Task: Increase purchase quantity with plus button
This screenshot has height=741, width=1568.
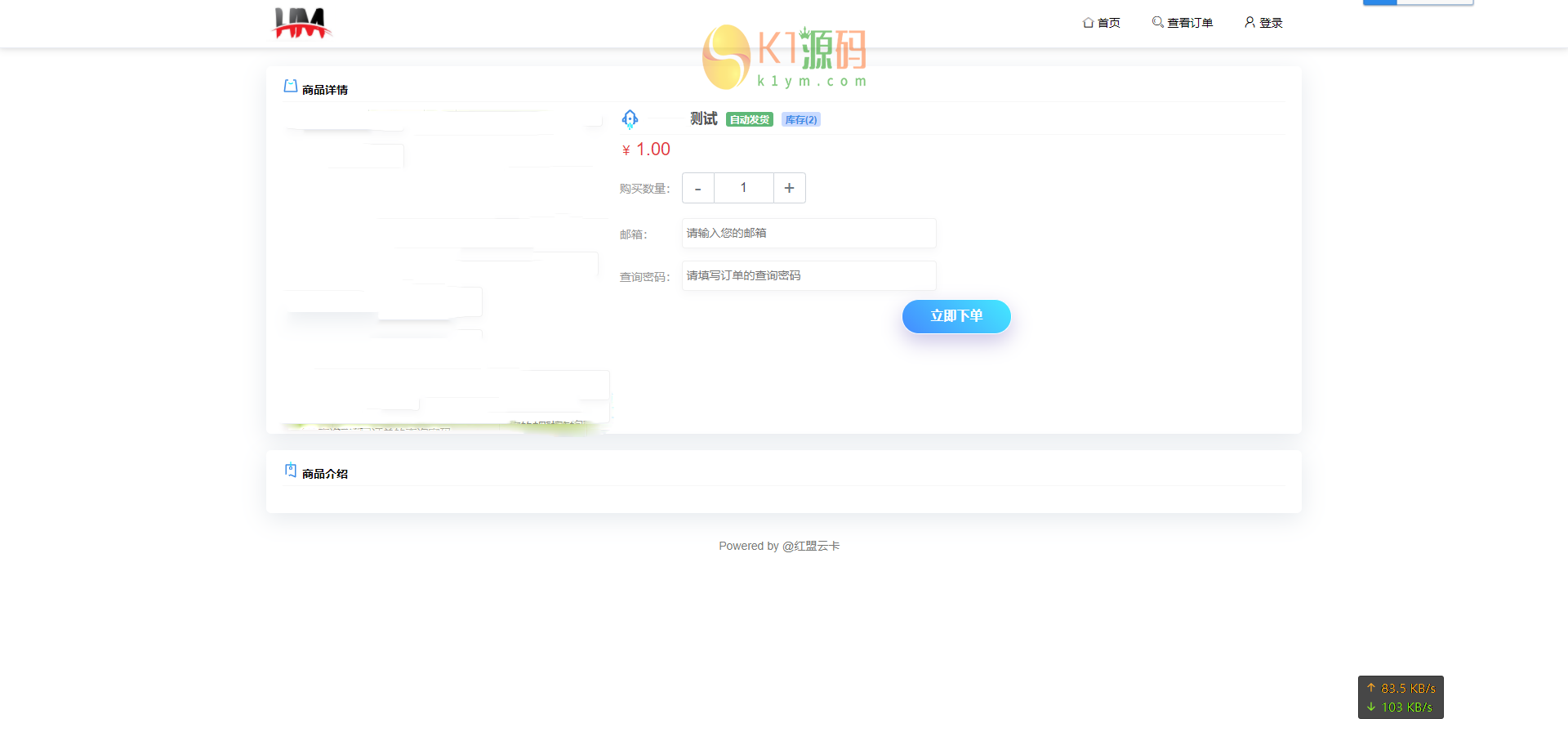Action: click(x=789, y=188)
